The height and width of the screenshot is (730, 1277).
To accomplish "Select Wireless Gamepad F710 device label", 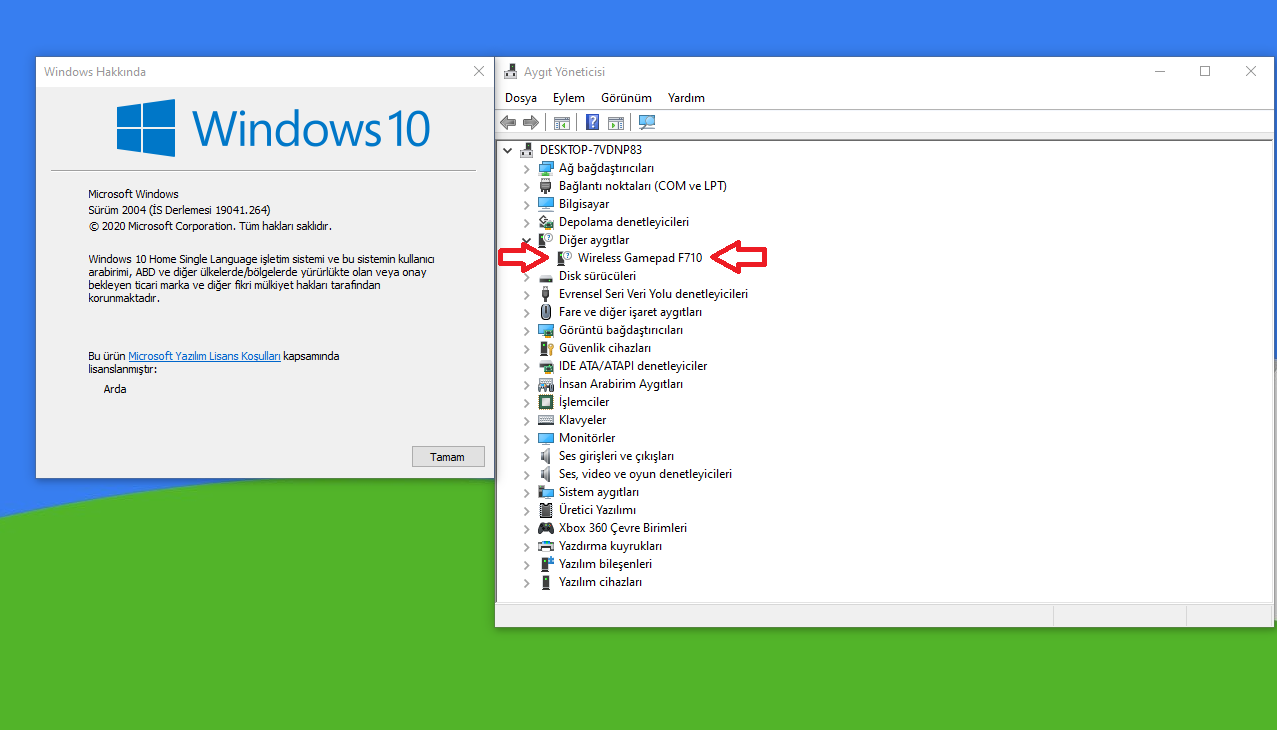I will point(640,258).
